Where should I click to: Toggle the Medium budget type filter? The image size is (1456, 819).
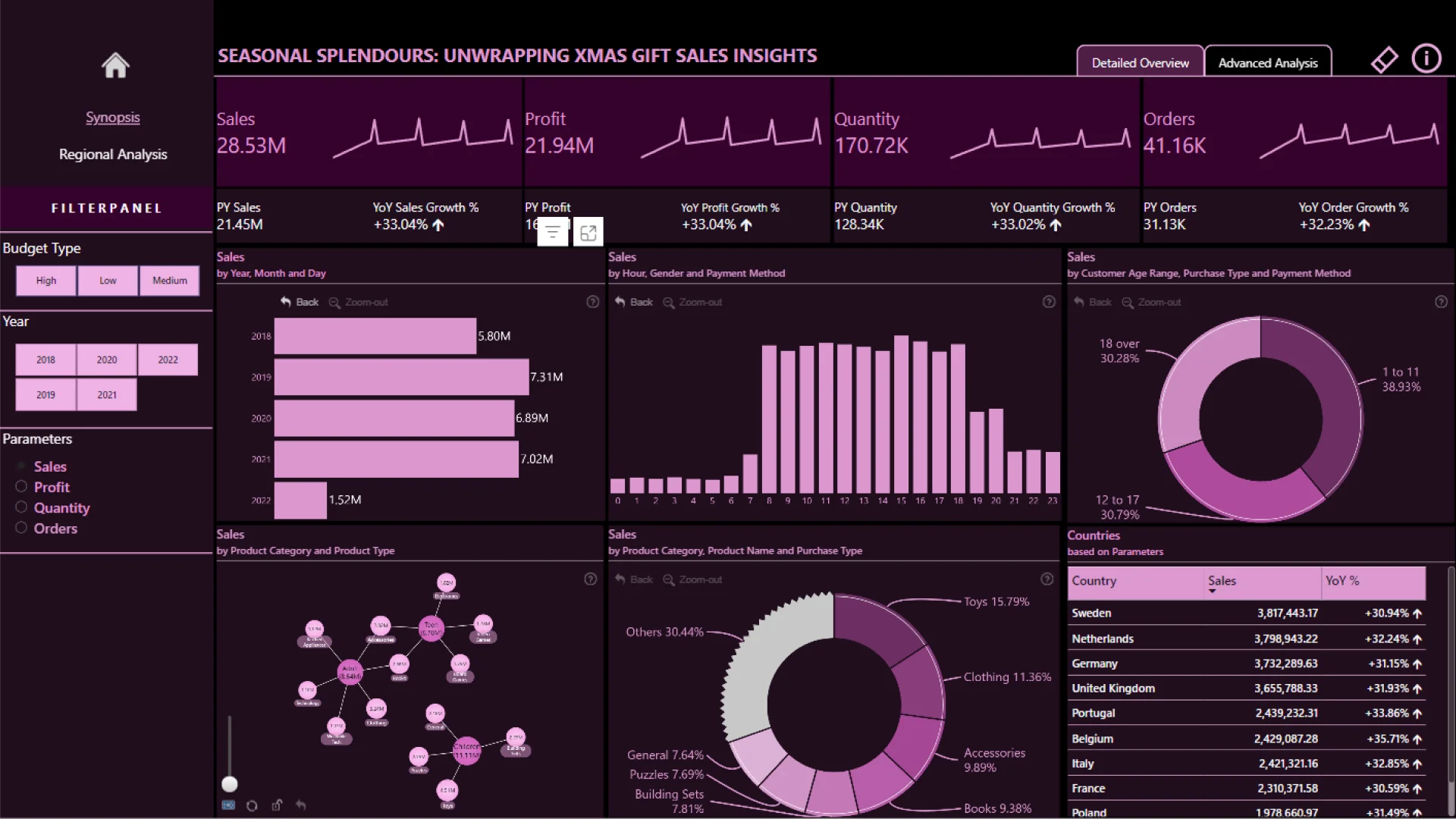pos(169,281)
